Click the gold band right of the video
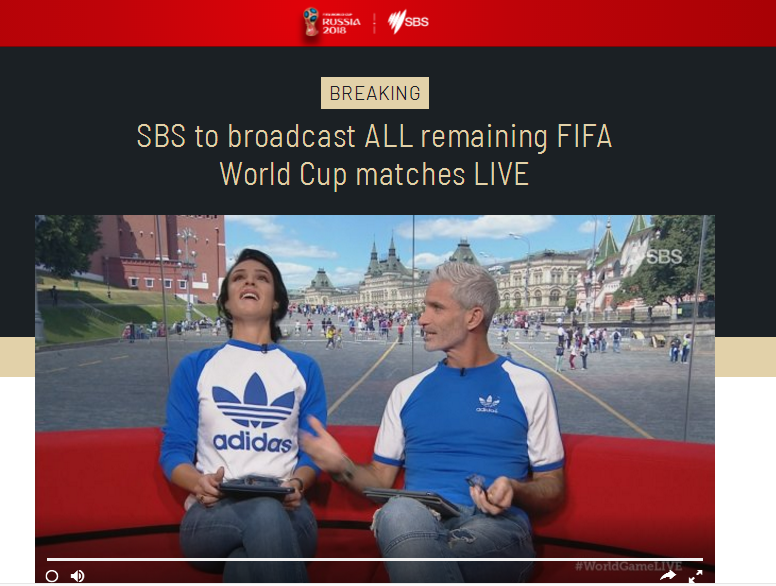Viewport: 776px width, 586px height. click(745, 357)
